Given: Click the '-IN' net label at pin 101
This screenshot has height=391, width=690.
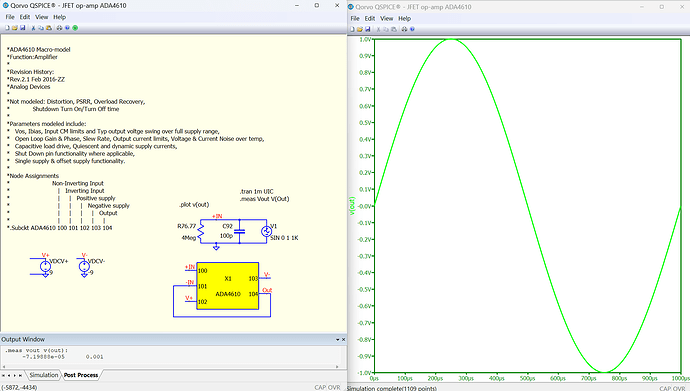Looking at the screenshot, I should [x=190, y=282].
